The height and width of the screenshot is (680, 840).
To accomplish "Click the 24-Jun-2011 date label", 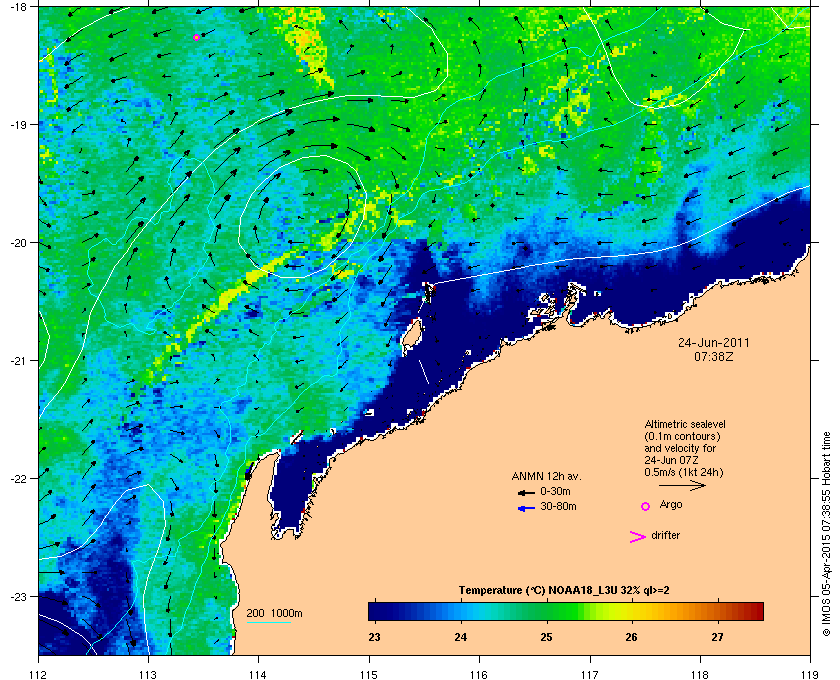I will pyautogui.click(x=714, y=343).
